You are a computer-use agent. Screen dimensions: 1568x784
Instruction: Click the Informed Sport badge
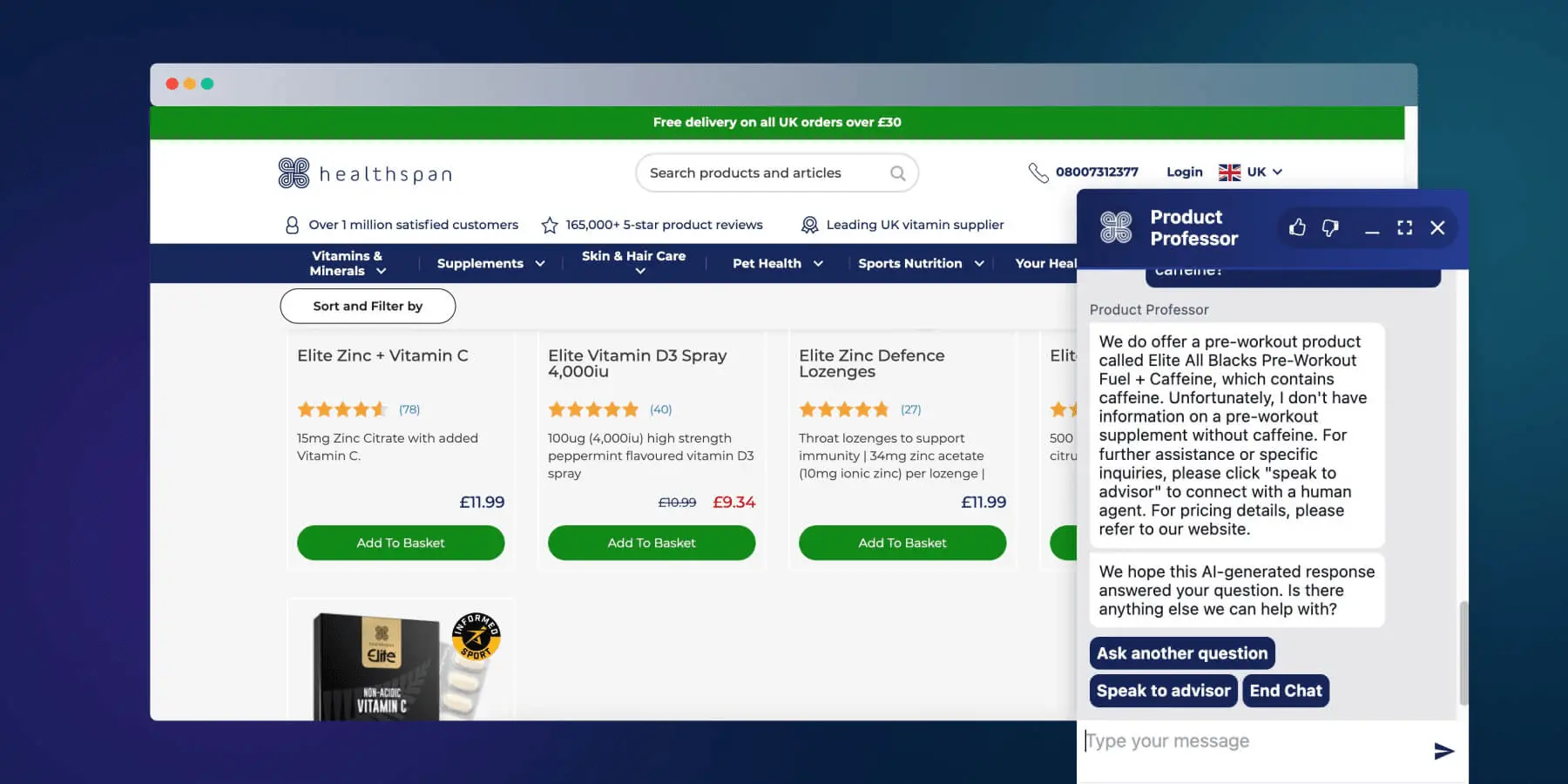click(x=476, y=637)
